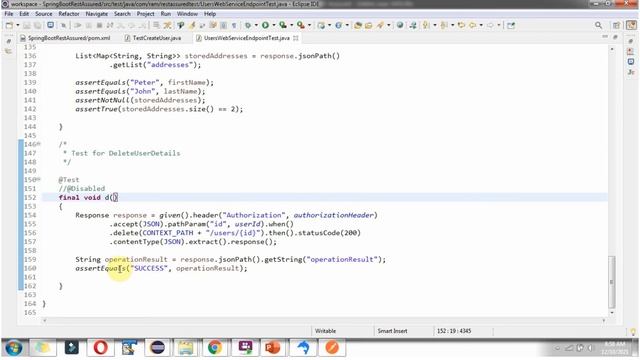The width and height of the screenshot is (640, 360).
Task: Select the UsersWebServiceEndpointTest.java tab
Action: (247, 38)
